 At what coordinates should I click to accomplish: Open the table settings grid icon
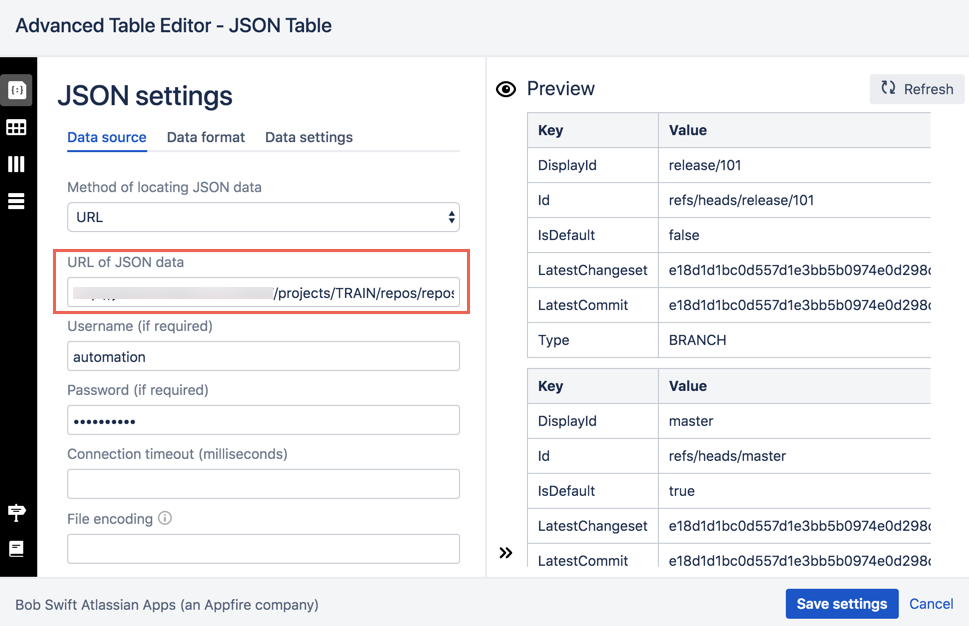point(16,127)
